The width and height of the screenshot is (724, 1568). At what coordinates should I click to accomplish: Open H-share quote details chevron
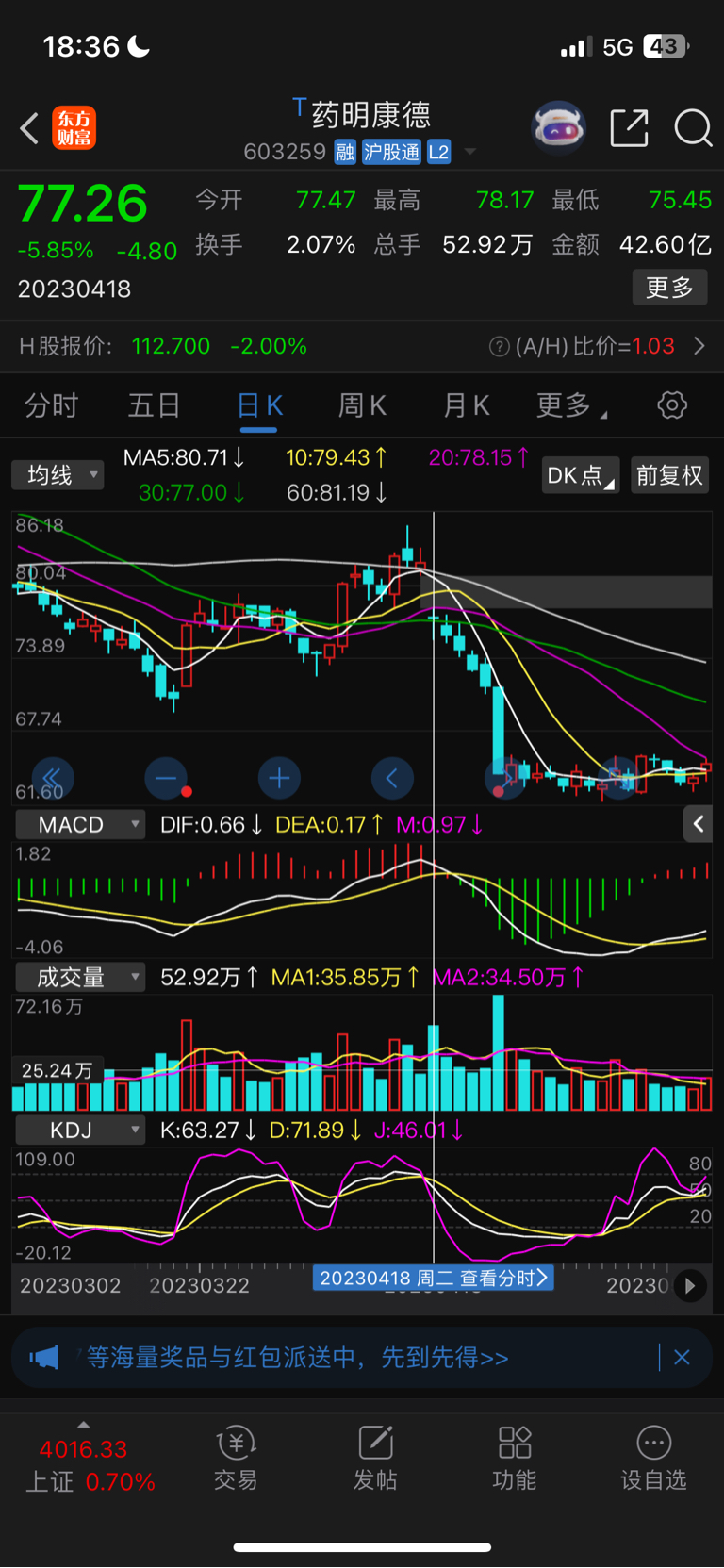(x=699, y=347)
